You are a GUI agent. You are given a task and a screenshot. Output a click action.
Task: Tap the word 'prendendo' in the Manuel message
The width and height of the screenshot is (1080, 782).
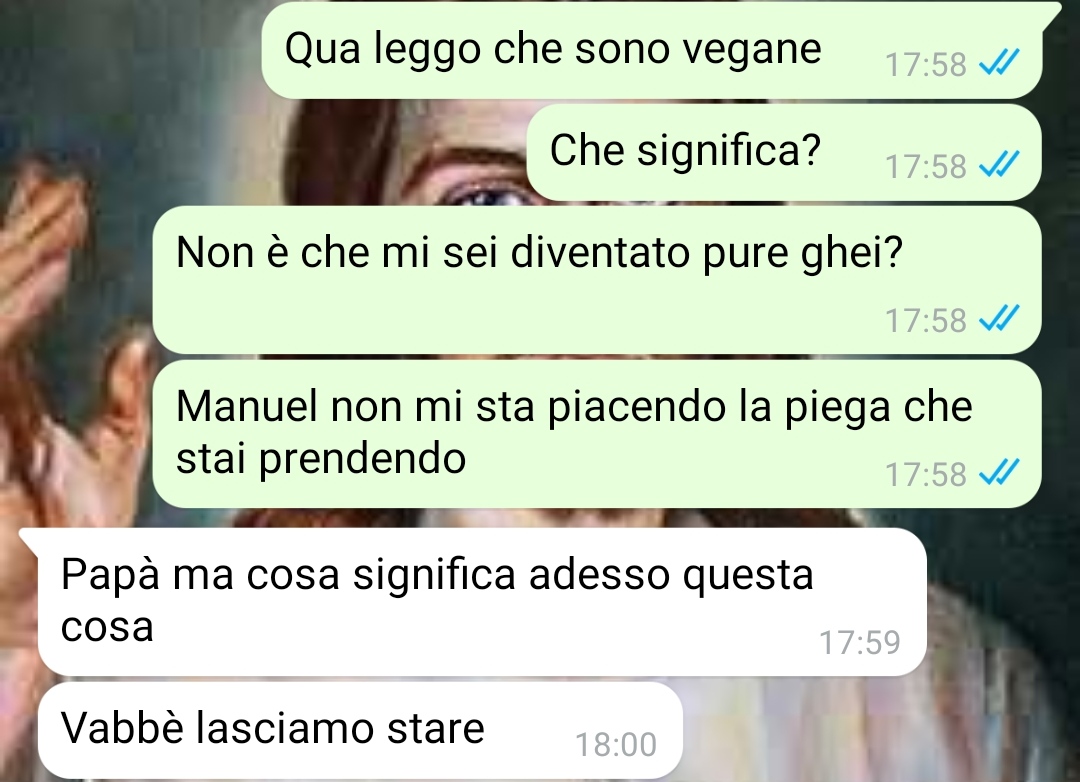pos(362,460)
